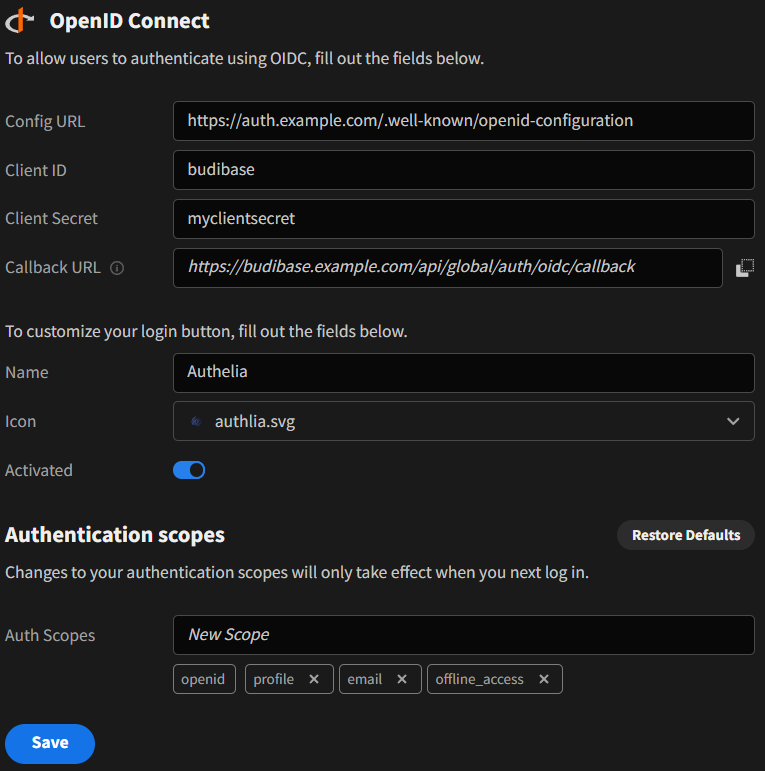Remove the offline_access scope tag
Viewport: 765px width, 771px height.
coord(544,679)
